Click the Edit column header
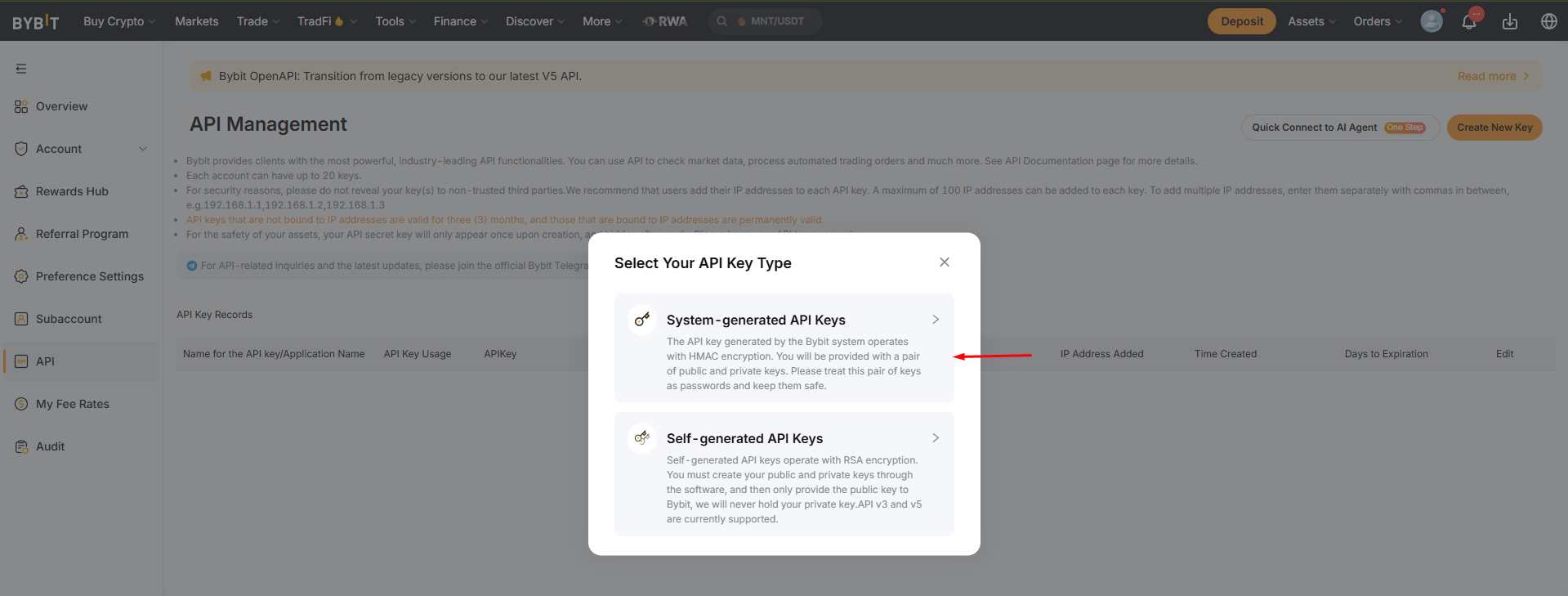 coord(1505,354)
